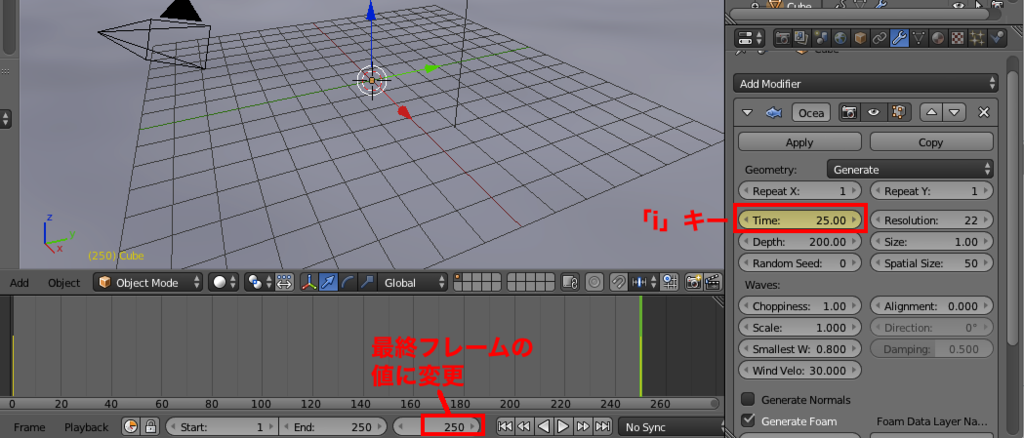This screenshot has height=438, width=1024.
Task: Click the first visible layer button
Action: pyautogui.click(x=460, y=279)
